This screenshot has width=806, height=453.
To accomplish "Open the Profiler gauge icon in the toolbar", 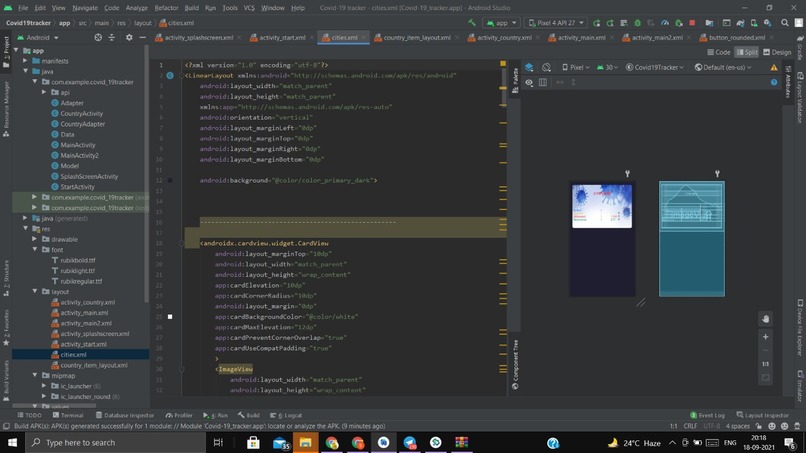I will [665, 23].
